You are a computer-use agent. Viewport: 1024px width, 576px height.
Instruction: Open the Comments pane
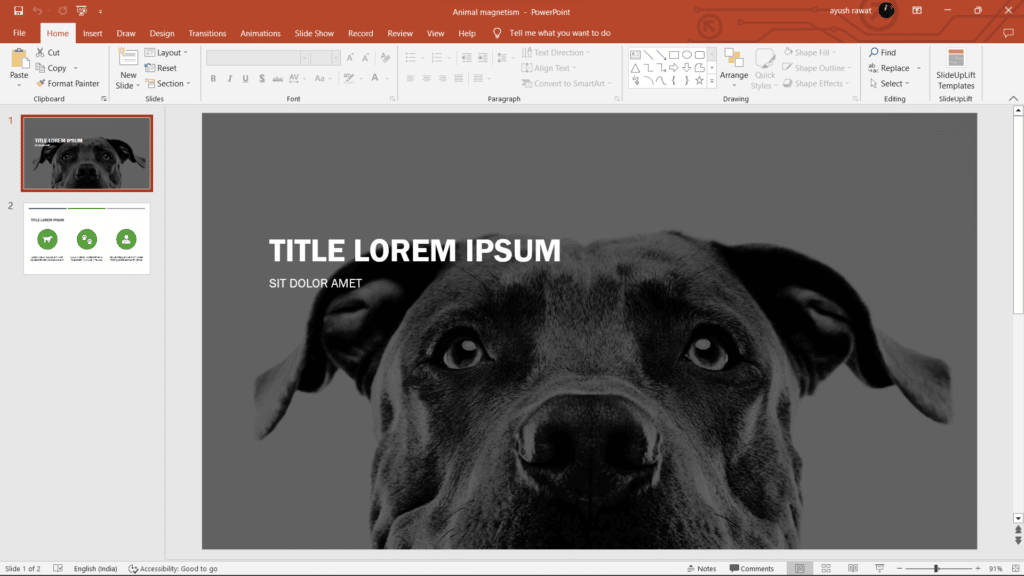click(752, 567)
